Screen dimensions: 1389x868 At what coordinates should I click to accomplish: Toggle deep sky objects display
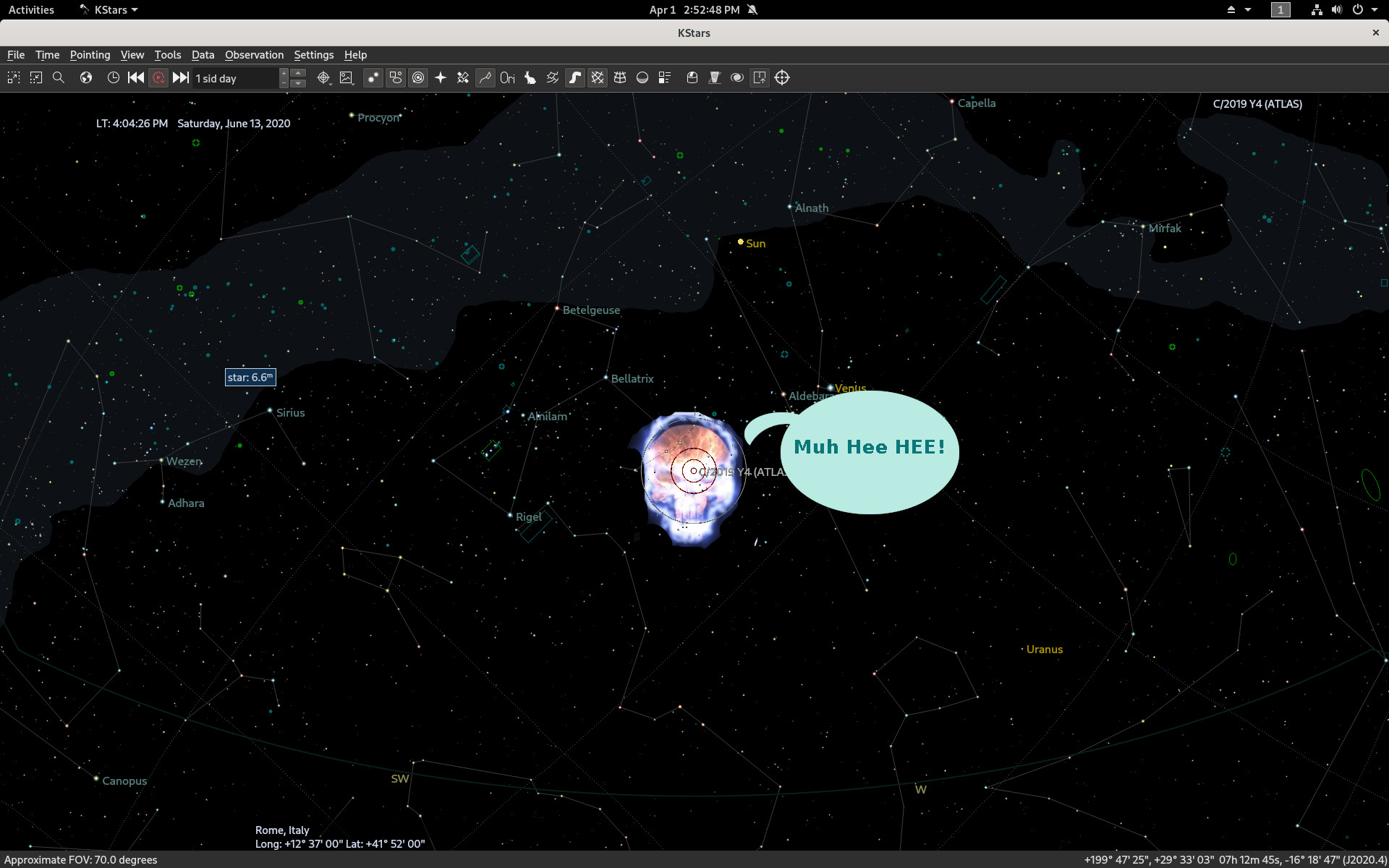pos(396,77)
